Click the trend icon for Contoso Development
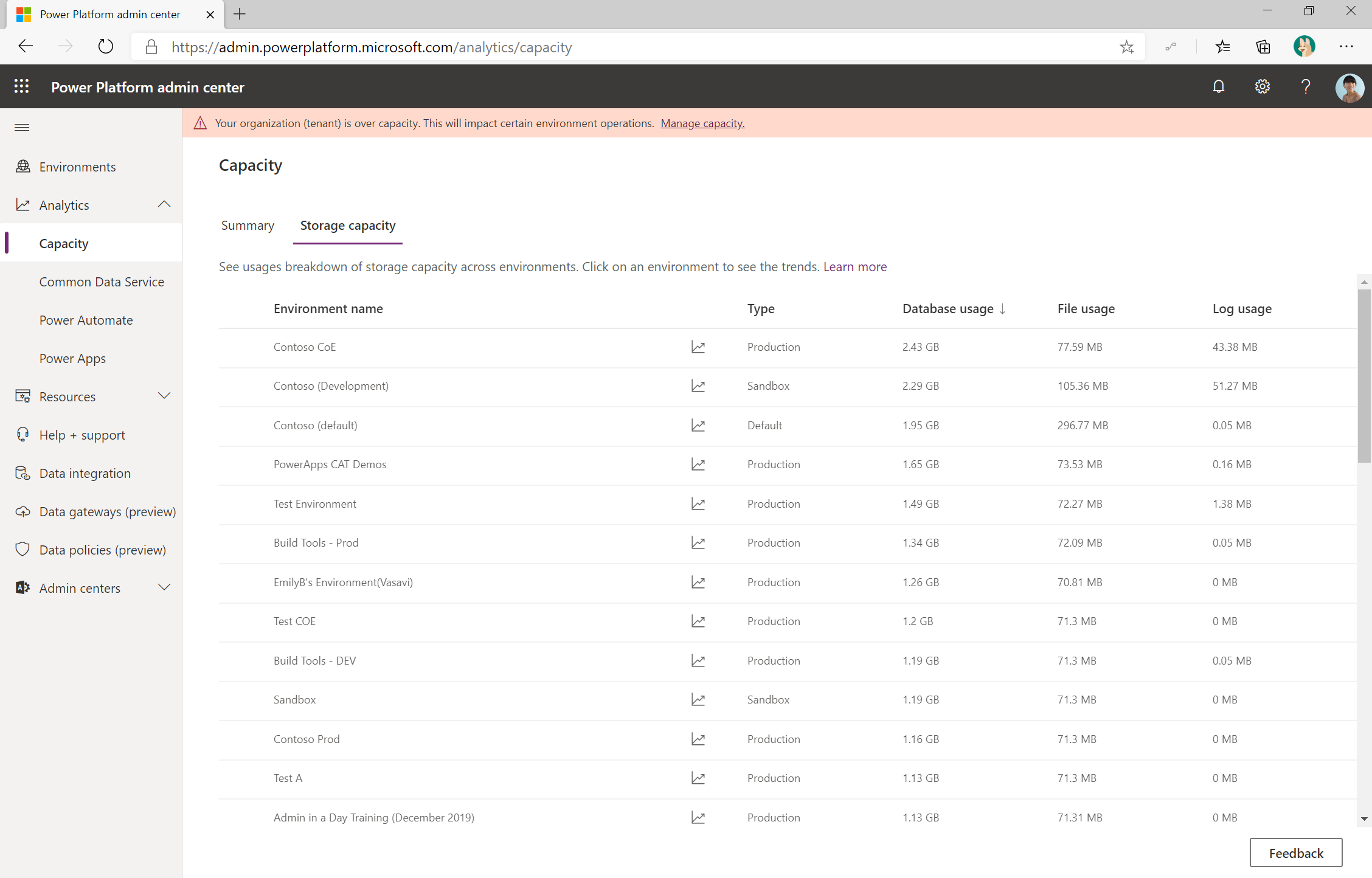This screenshot has height=878, width=1372. tap(697, 386)
